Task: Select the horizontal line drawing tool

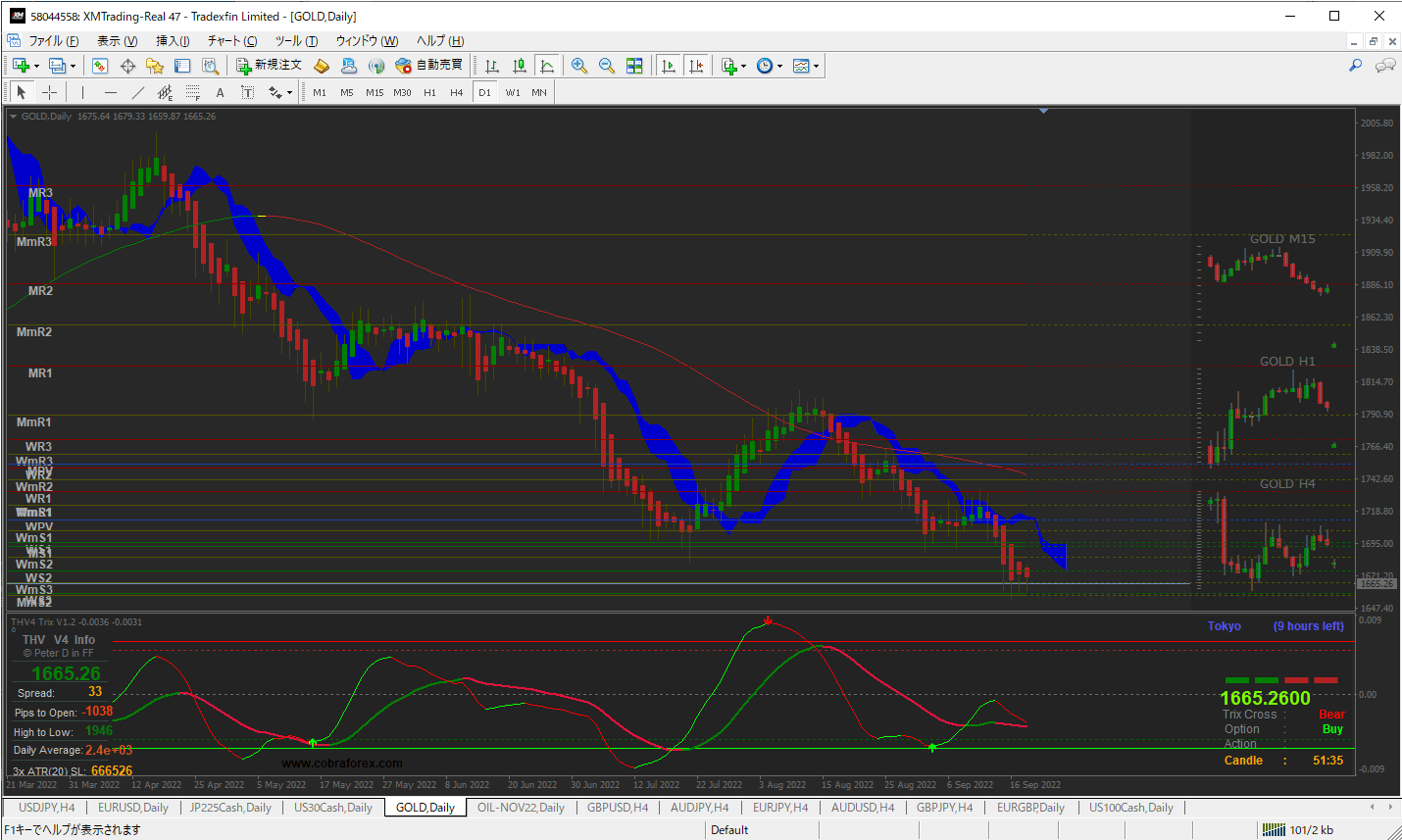Action: pos(111,92)
